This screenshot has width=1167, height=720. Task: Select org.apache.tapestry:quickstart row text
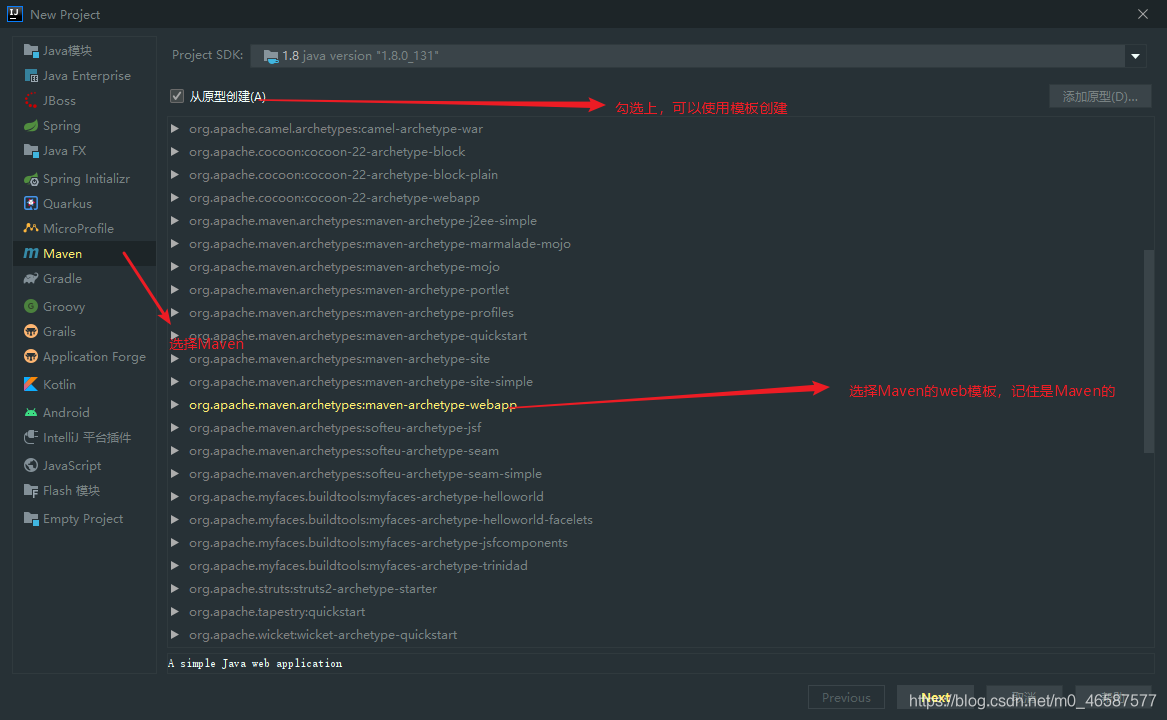277,612
